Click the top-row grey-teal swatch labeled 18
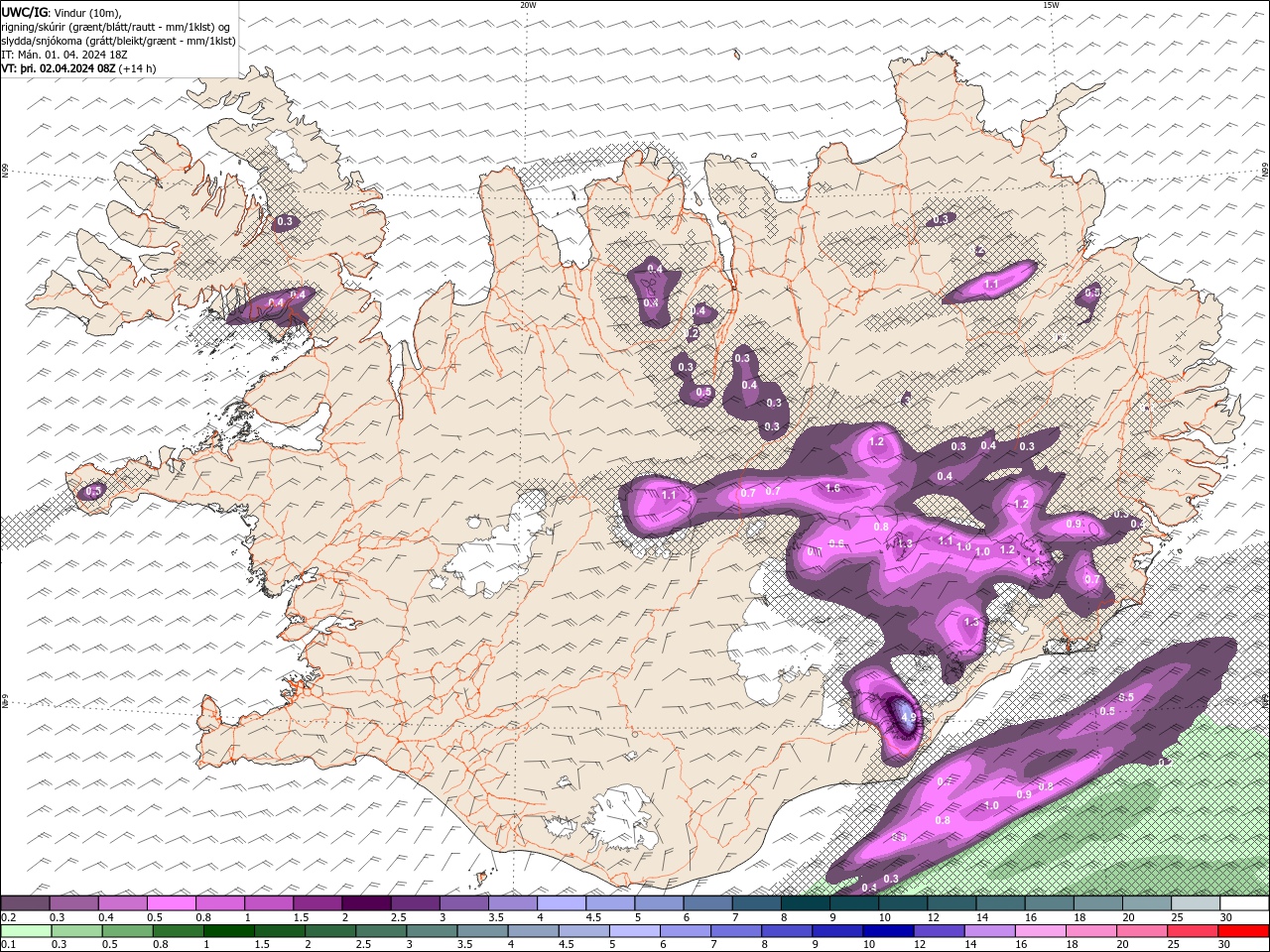This screenshot has height=952, width=1270. [x=1098, y=903]
